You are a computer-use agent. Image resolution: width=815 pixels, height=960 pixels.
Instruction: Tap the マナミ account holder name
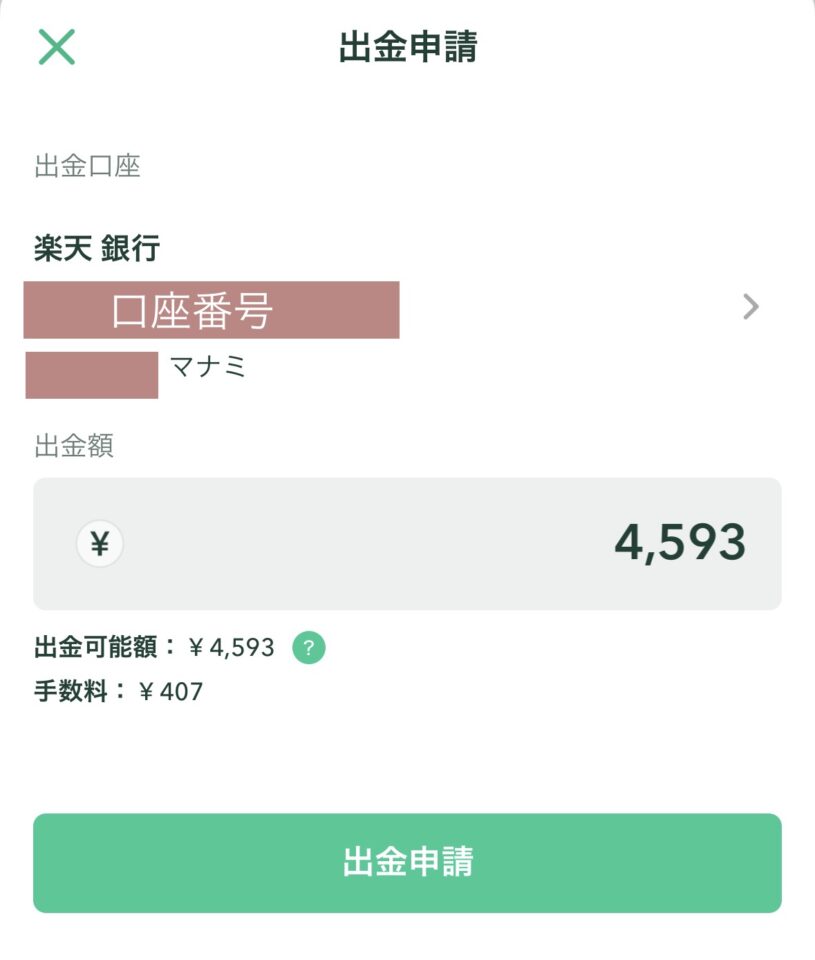208,367
